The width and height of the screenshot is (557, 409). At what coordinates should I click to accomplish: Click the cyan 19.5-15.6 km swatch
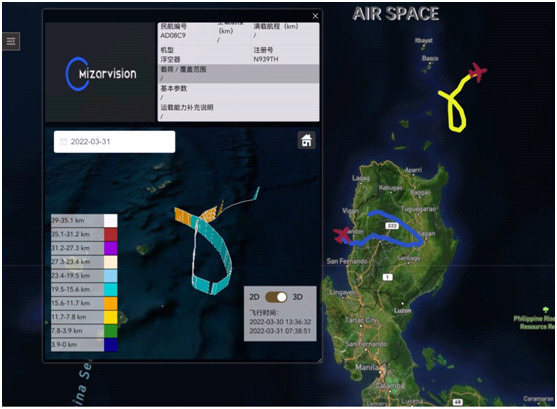(110, 290)
